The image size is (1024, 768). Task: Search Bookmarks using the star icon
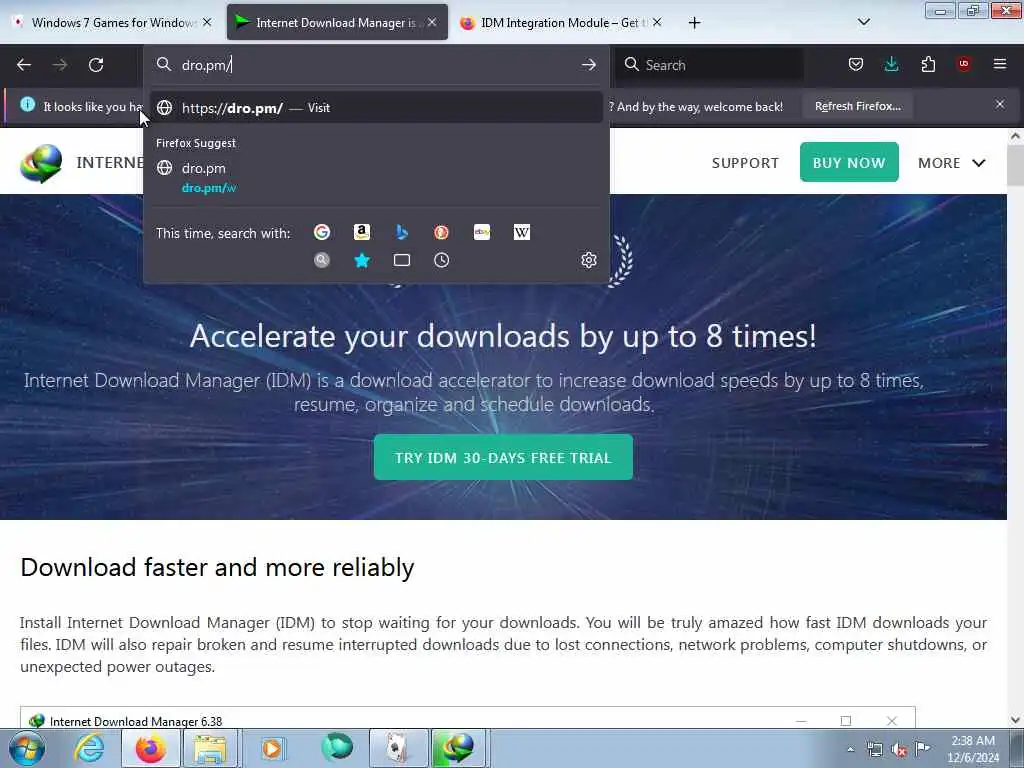pos(362,261)
